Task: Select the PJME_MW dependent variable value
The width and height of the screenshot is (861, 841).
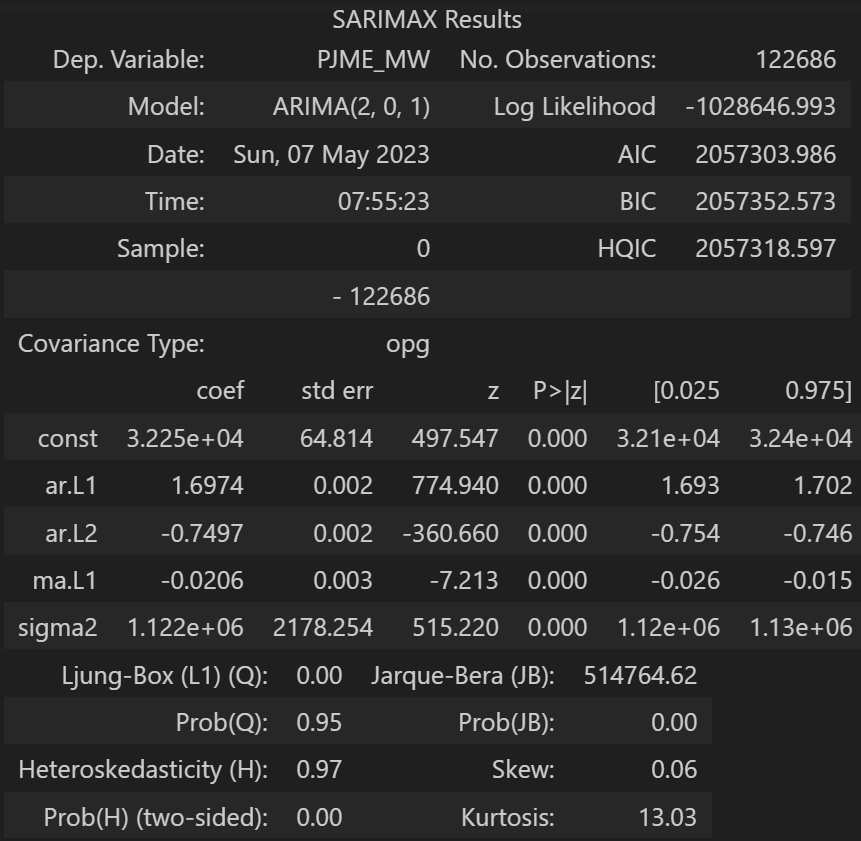Action: pyautogui.click(x=373, y=60)
